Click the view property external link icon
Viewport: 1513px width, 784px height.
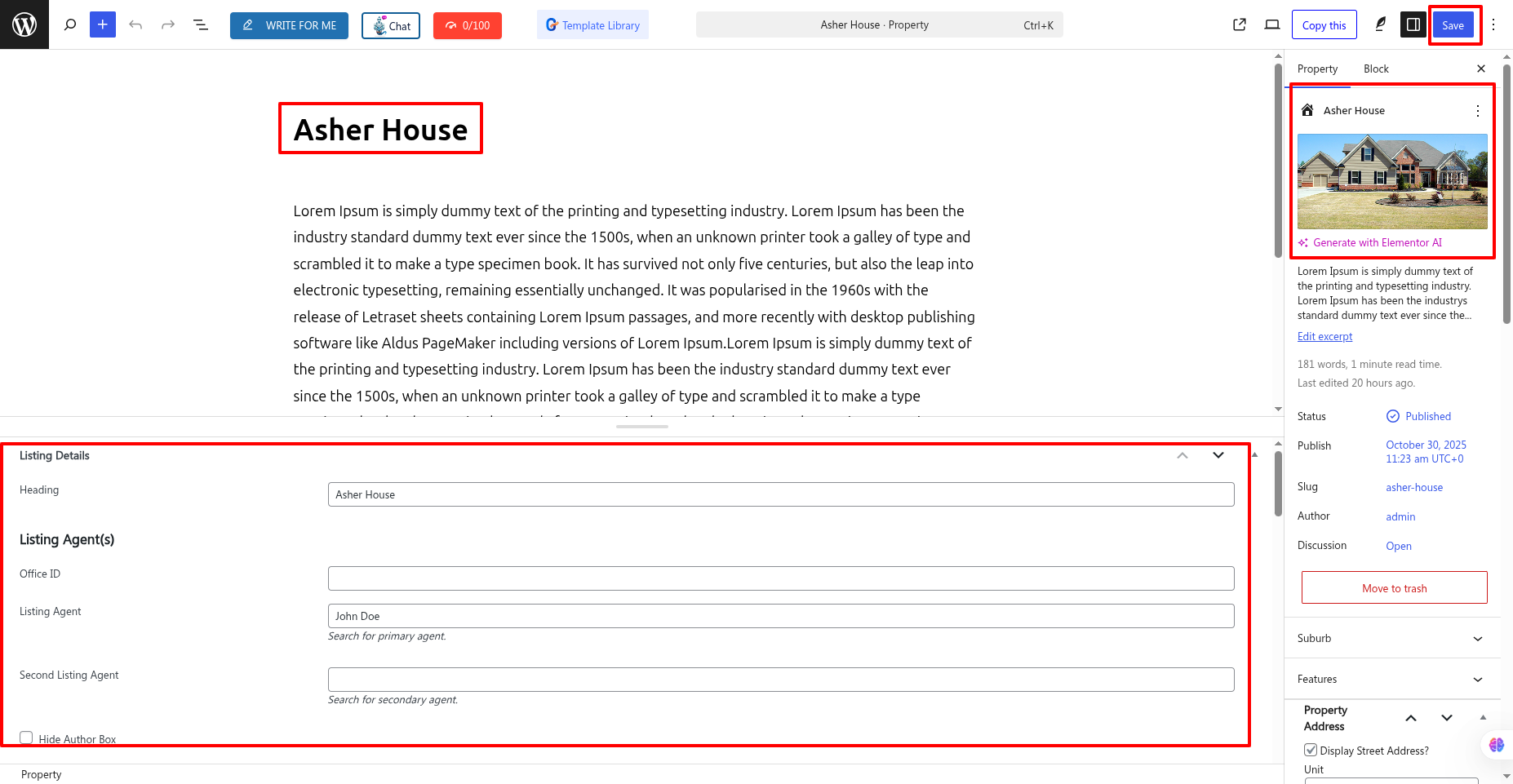pyautogui.click(x=1239, y=24)
